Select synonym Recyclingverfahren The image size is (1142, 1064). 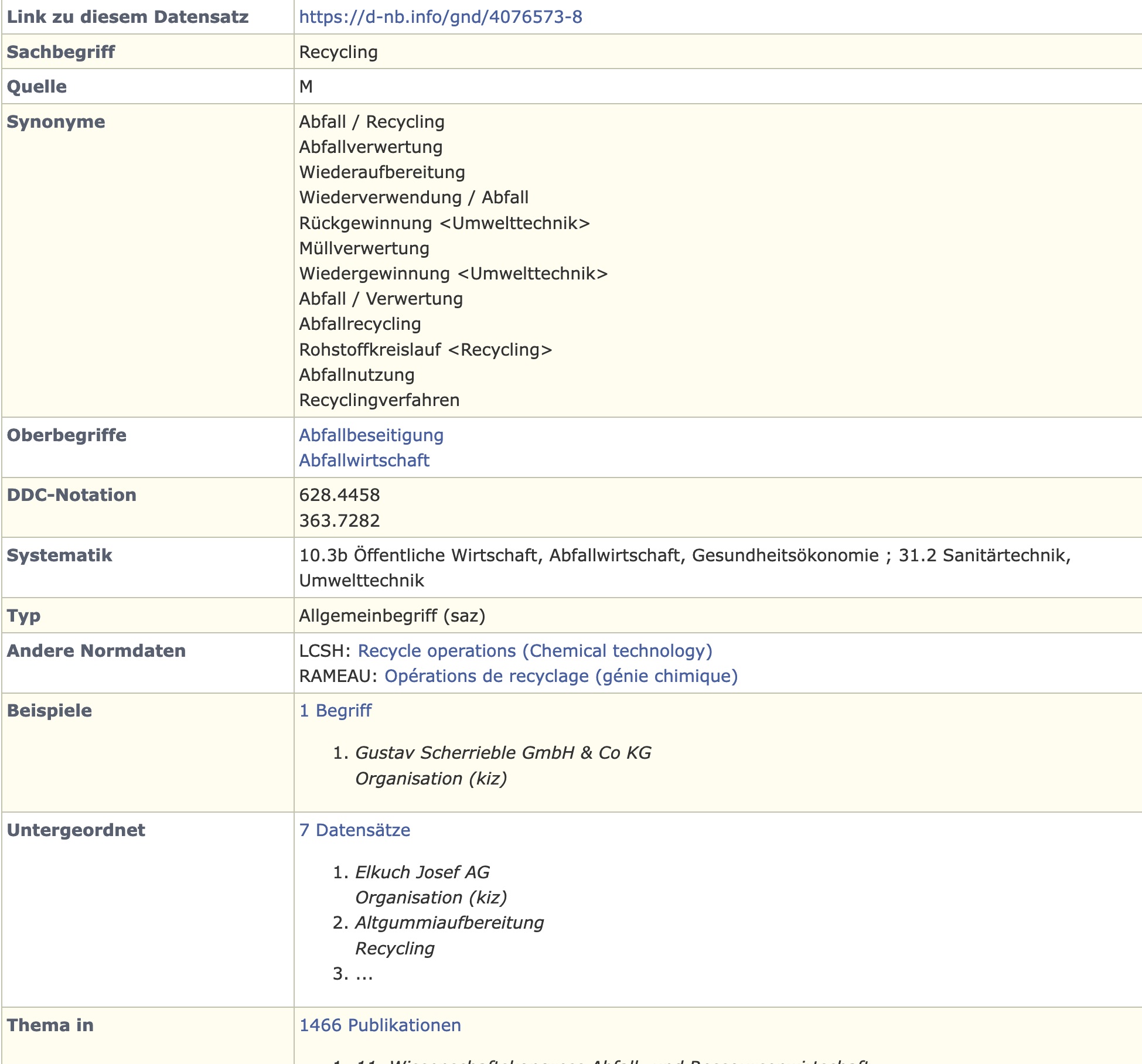tap(379, 400)
